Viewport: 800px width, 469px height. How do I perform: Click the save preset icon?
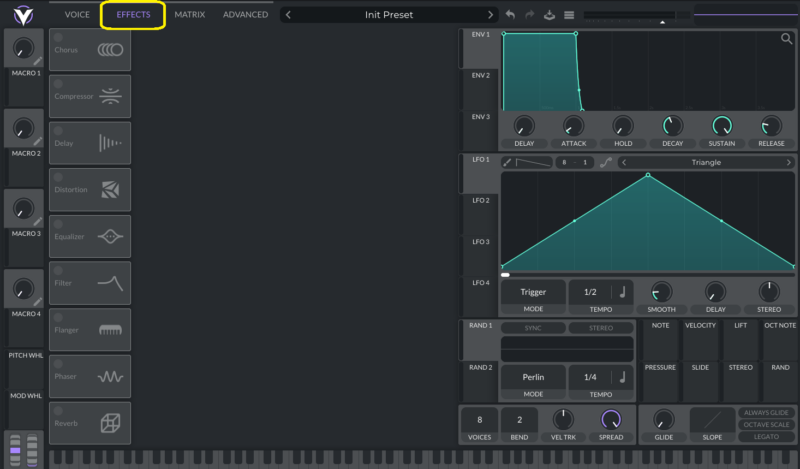click(x=549, y=15)
